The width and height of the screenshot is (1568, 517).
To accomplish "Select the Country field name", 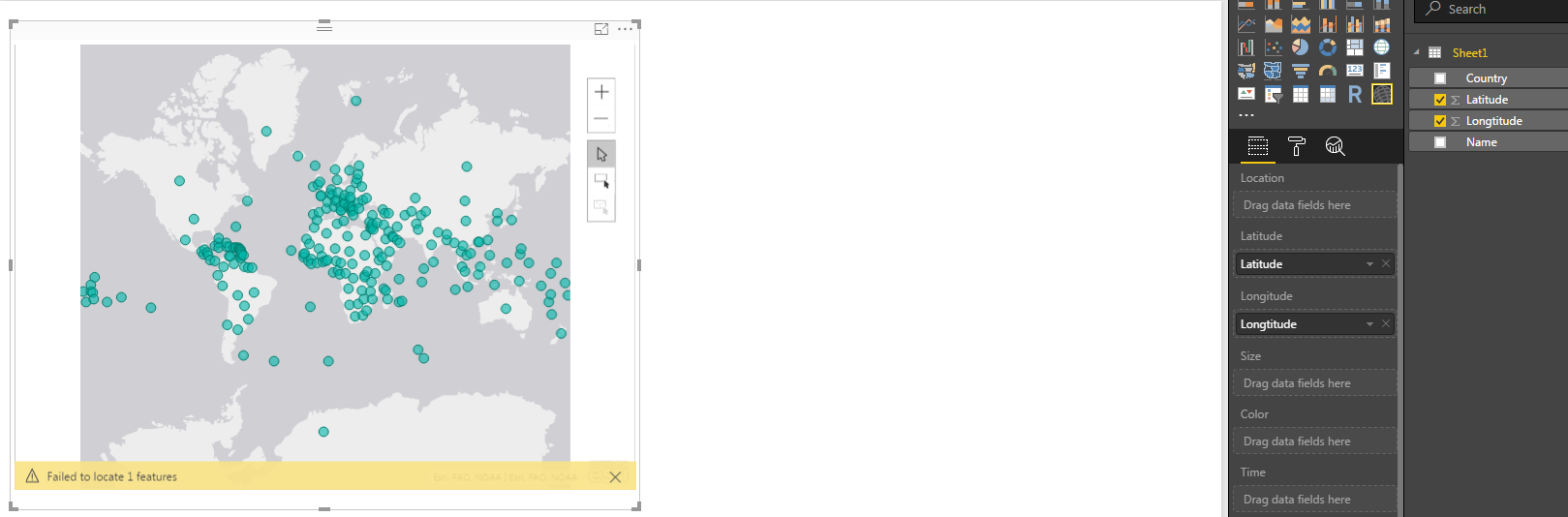I will pos(1487,78).
